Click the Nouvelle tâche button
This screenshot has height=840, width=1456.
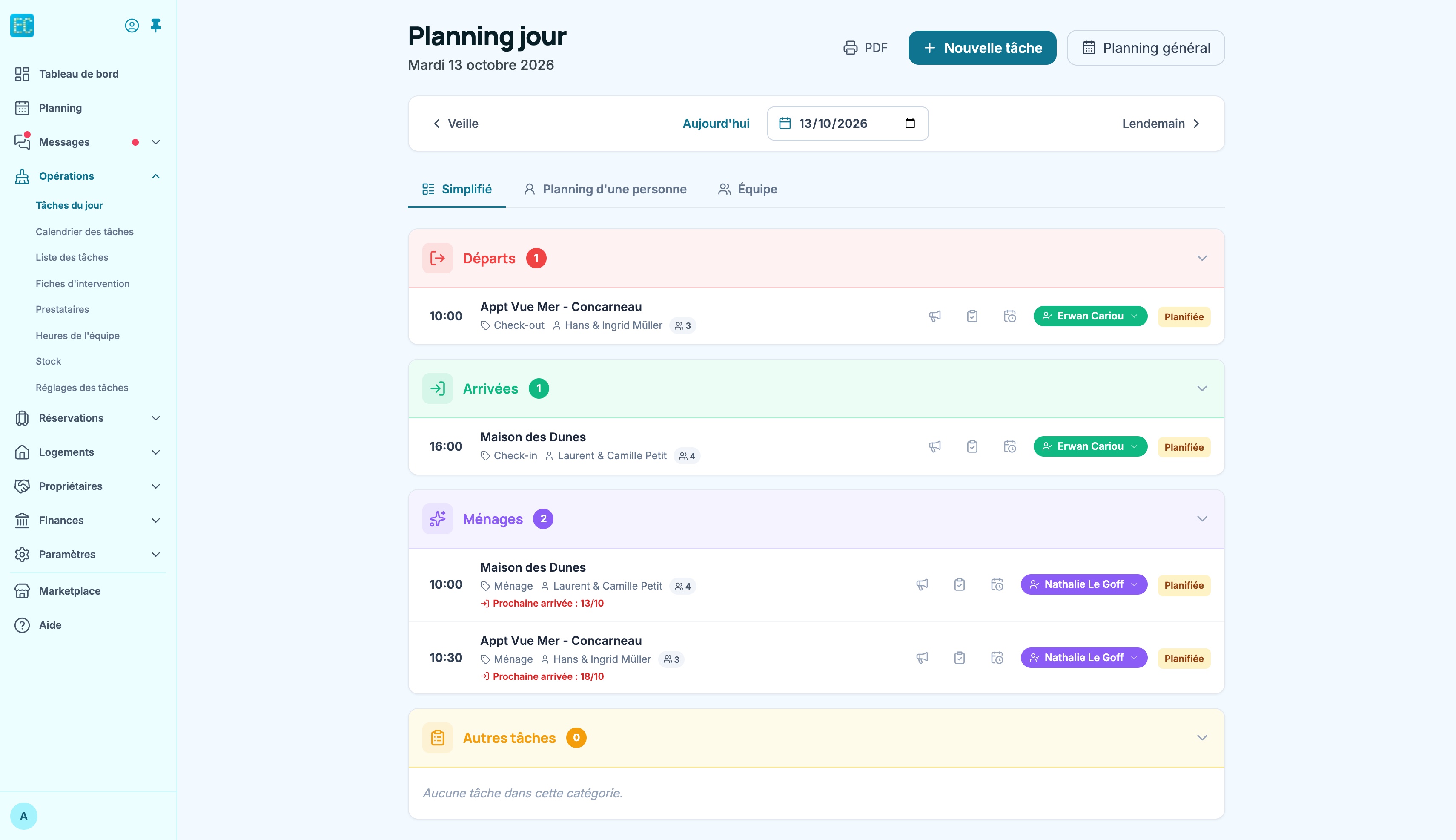click(982, 48)
